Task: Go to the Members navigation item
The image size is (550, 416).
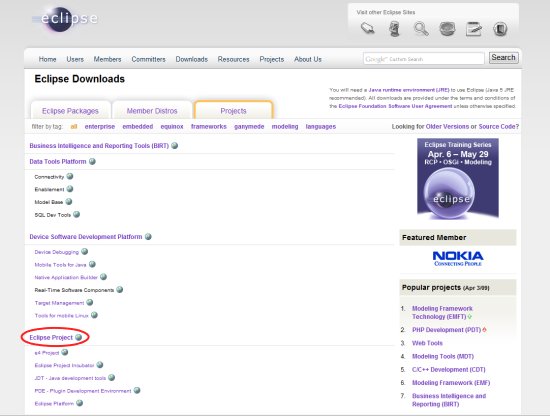Action: (x=107, y=59)
